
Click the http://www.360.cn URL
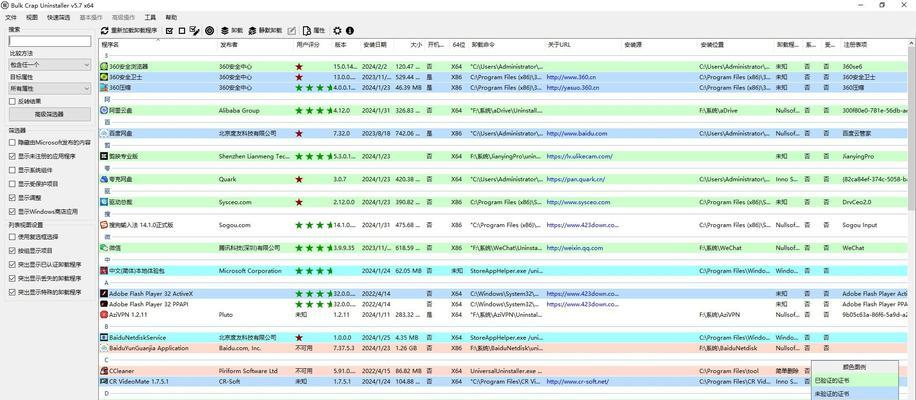(571, 77)
